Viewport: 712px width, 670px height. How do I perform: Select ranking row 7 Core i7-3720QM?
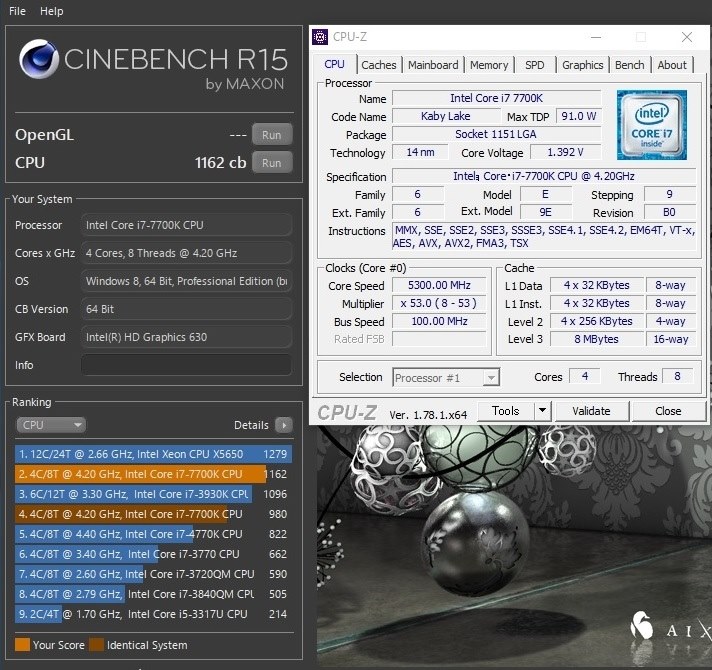point(153,574)
